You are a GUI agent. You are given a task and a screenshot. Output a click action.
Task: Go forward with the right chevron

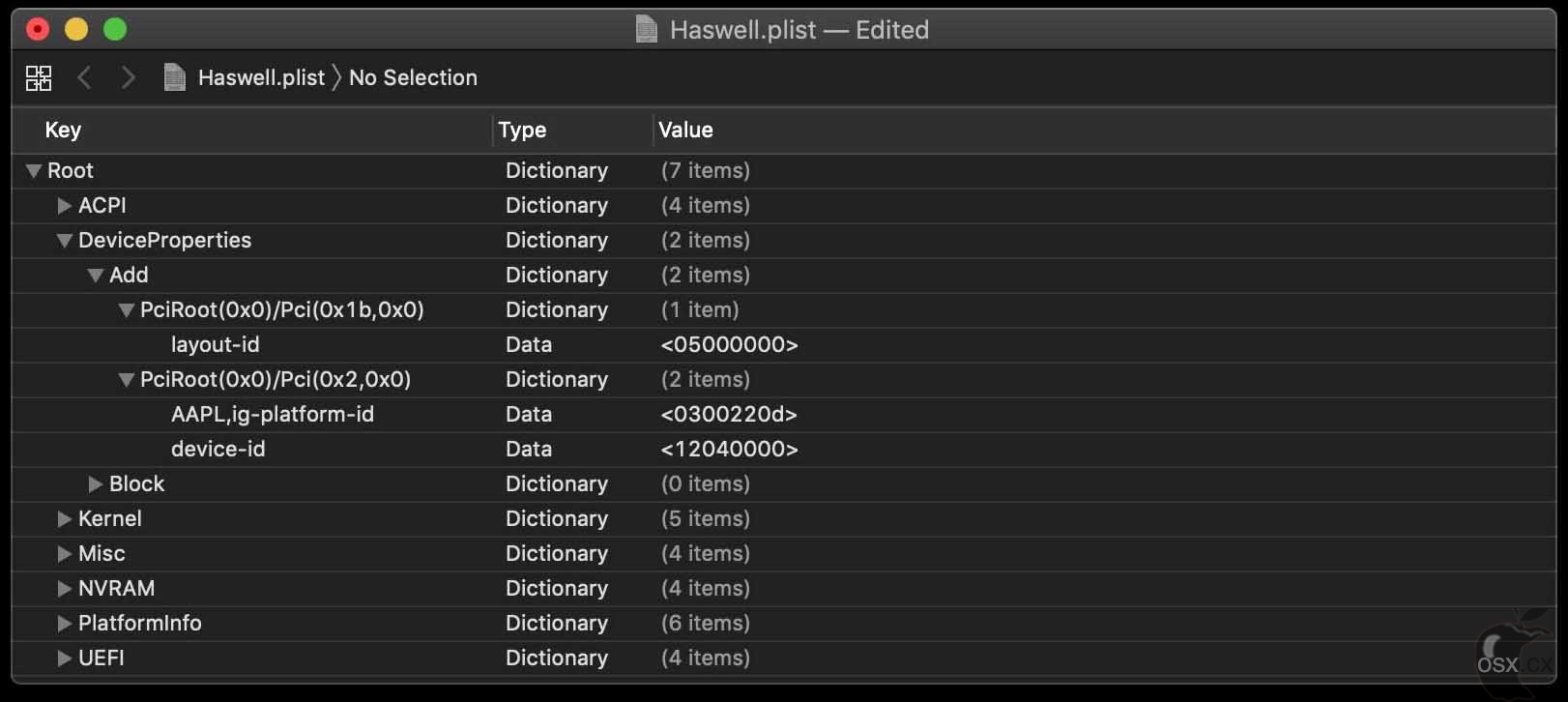point(128,77)
